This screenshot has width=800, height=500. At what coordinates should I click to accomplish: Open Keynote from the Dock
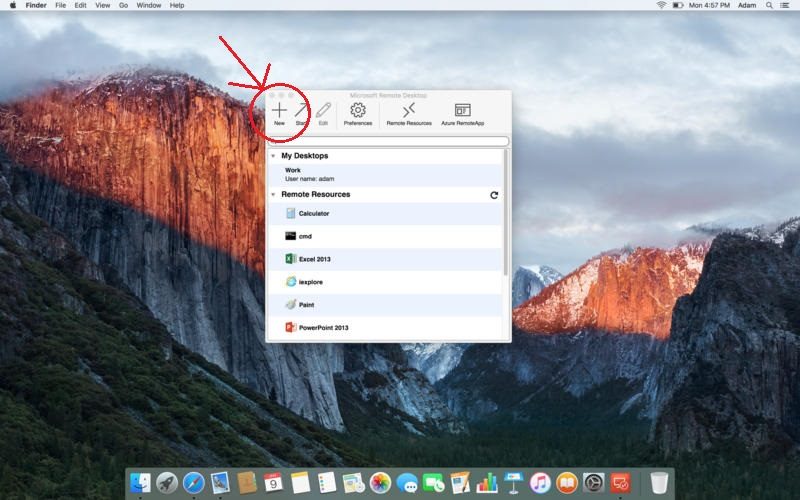point(513,482)
